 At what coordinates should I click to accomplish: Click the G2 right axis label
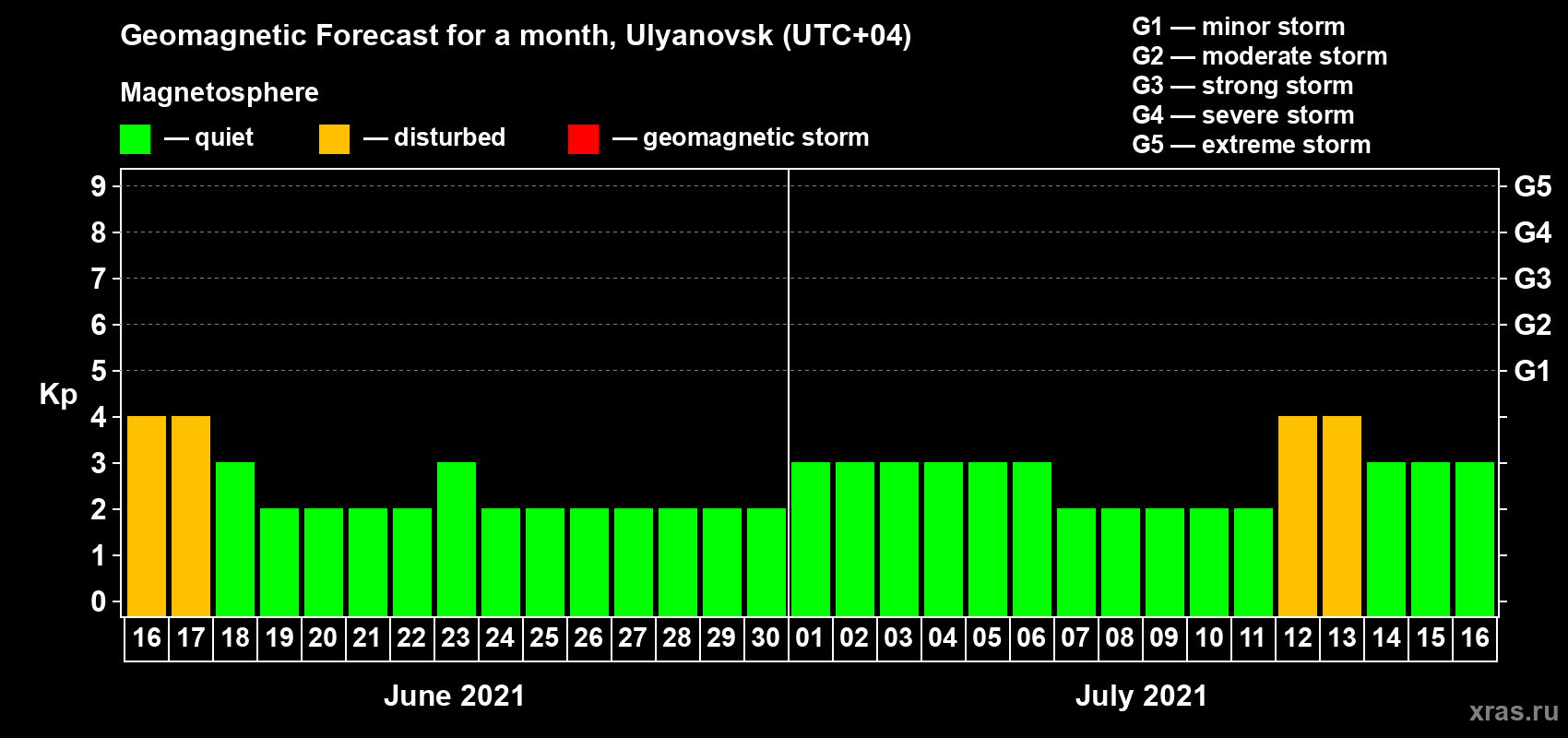point(1533,325)
